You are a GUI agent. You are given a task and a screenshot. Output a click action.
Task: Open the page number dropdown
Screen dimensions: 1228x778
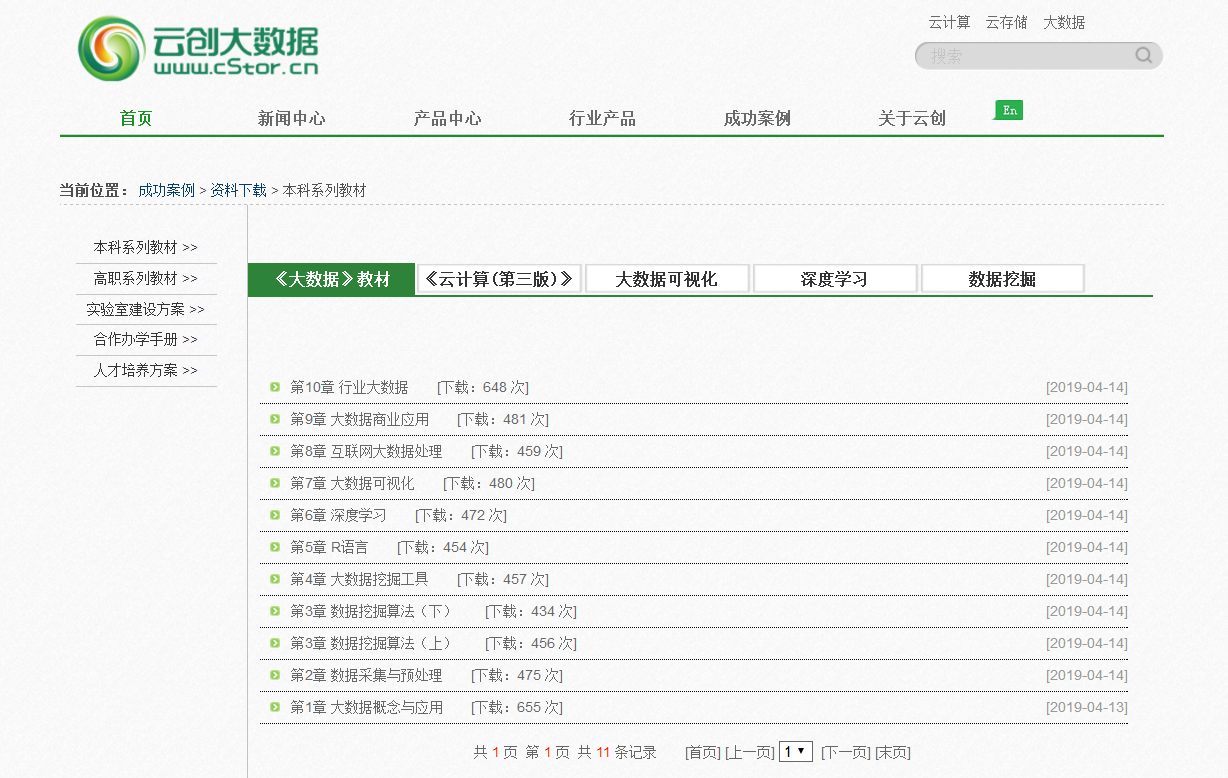coord(796,752)
